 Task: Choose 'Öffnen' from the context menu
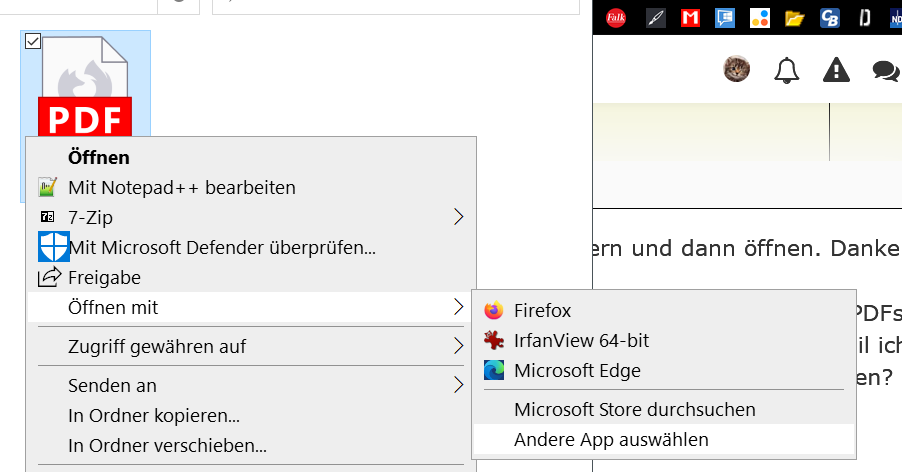[x=99, y=157]
